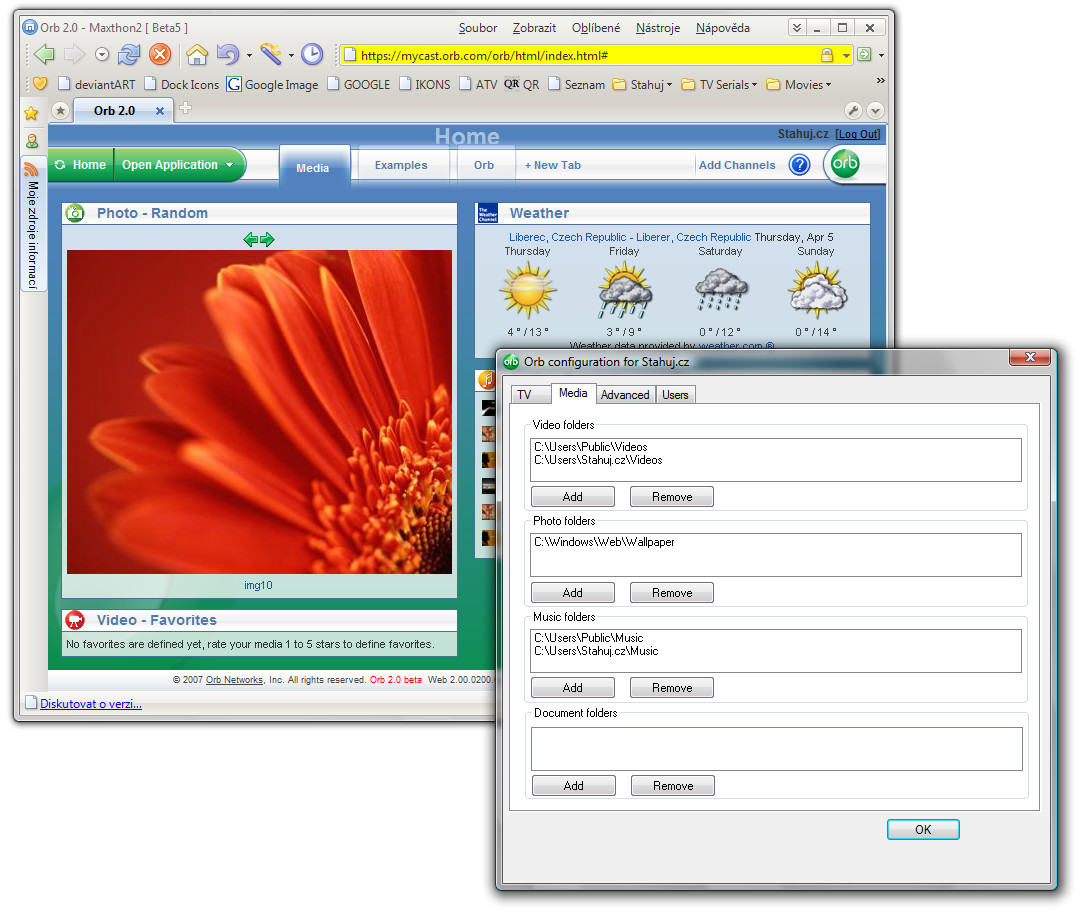The height and width of the screenshot is (911, 1077).
Task: Open the address bar dropdown arrow
Action: click(x=846, y=55)
